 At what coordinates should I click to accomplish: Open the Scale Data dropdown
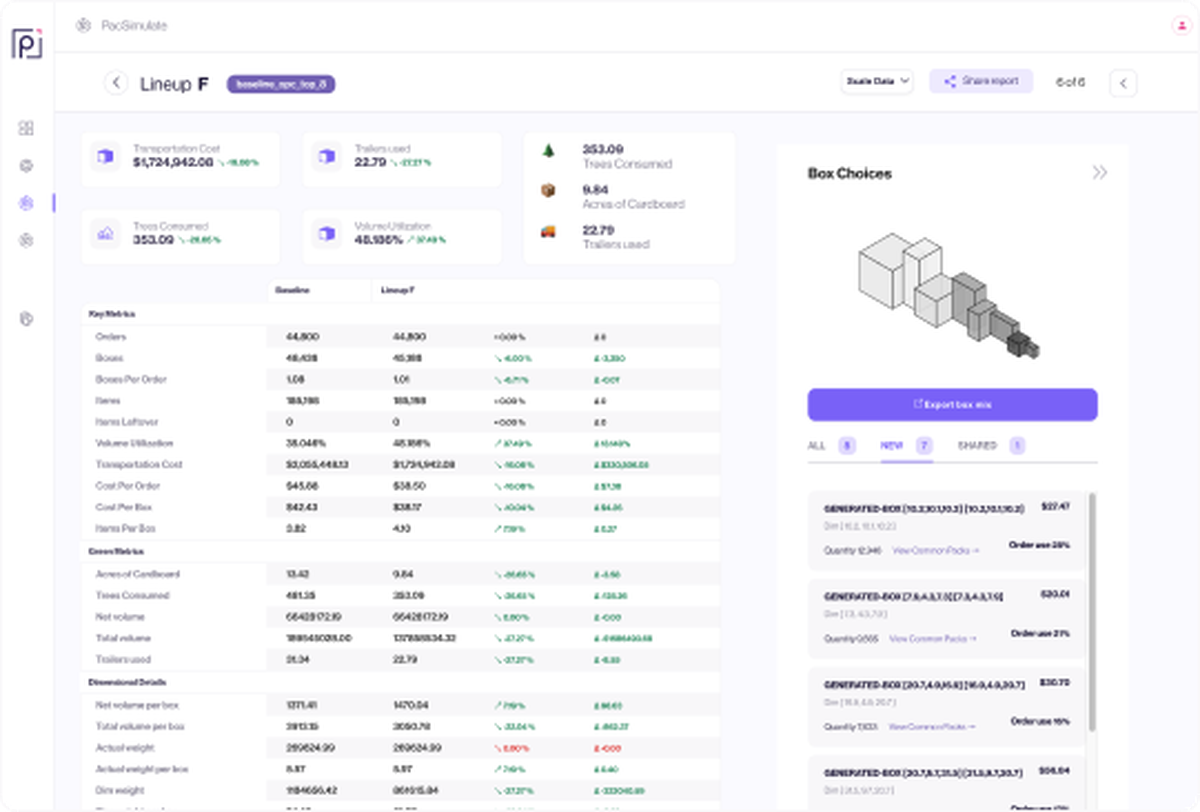coord(878,82)
